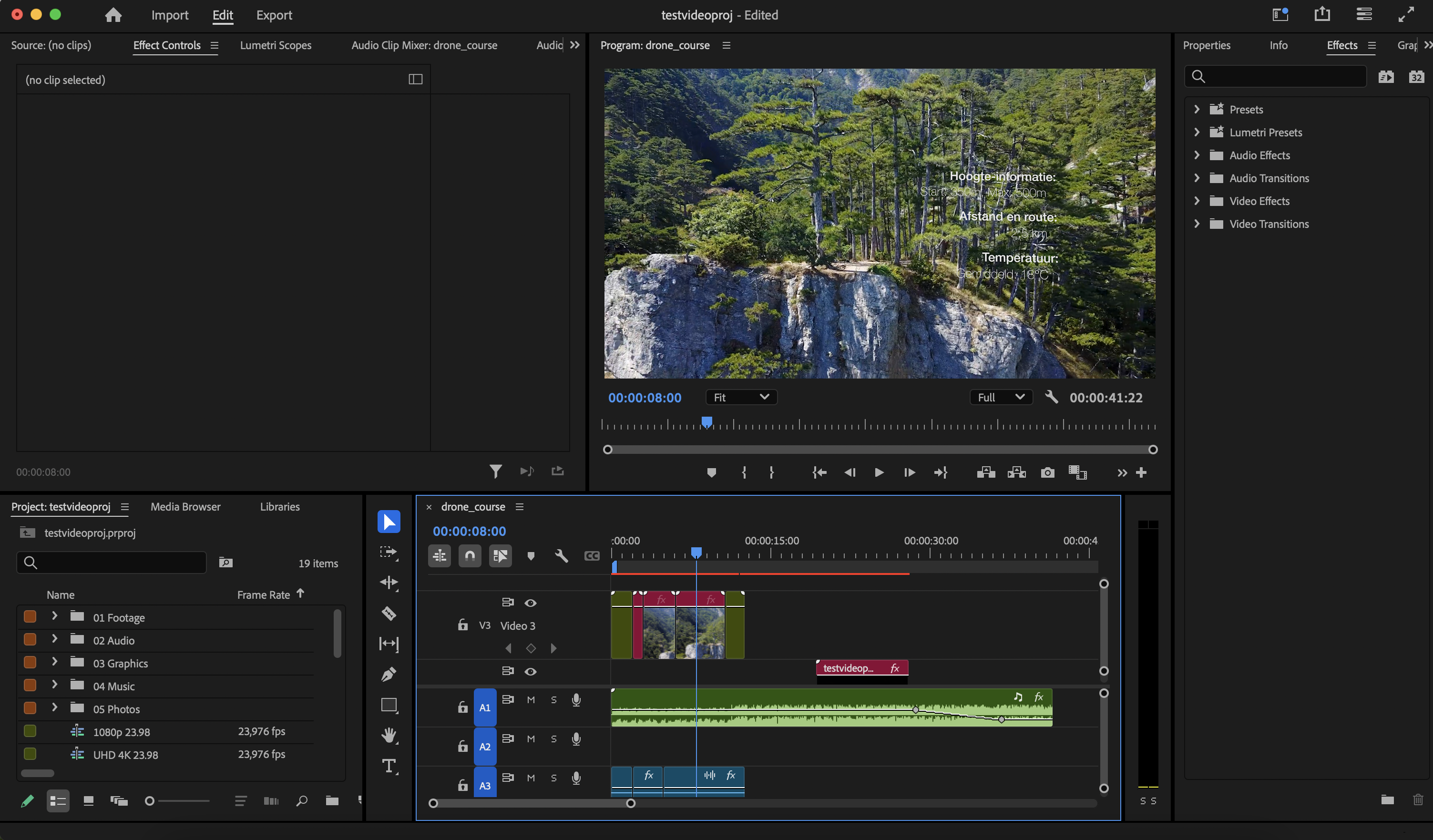The image size is (1433, 840).
Task: Click the Program monitor playhead marker
Action: 707,422
